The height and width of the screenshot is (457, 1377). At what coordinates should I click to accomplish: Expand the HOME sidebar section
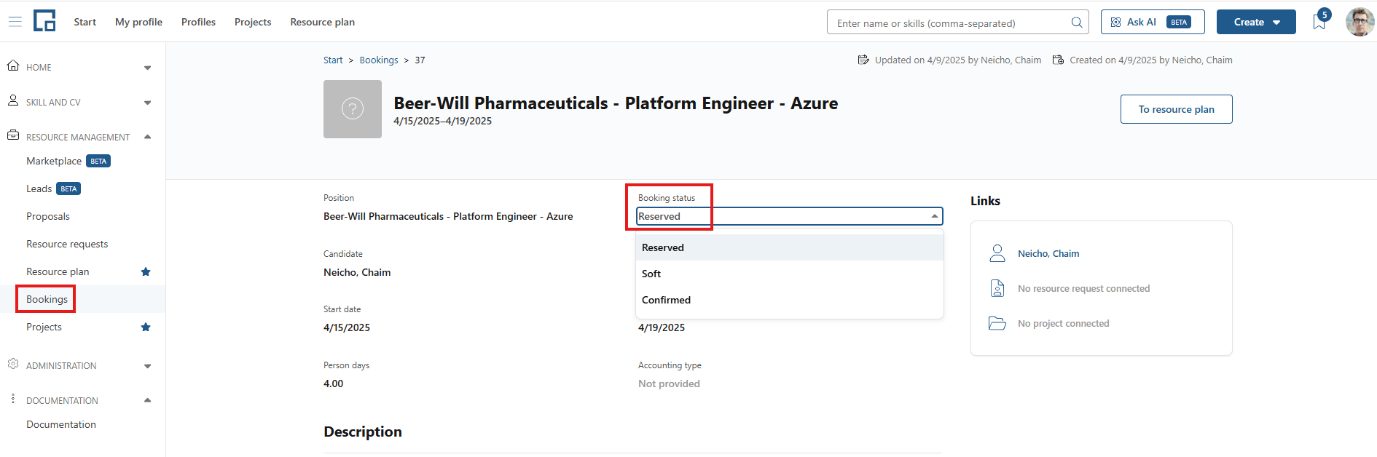(x=148, y=68)
